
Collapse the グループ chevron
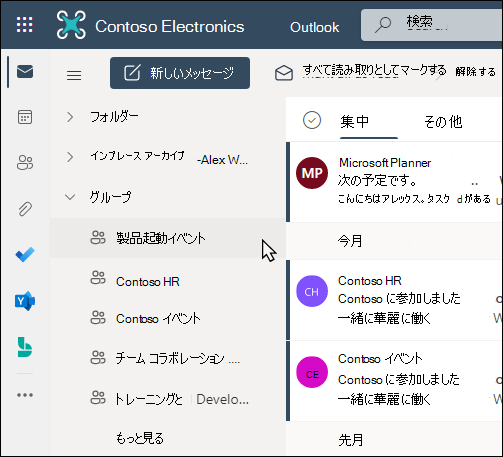pyautogui.click(x=70, y=197)
